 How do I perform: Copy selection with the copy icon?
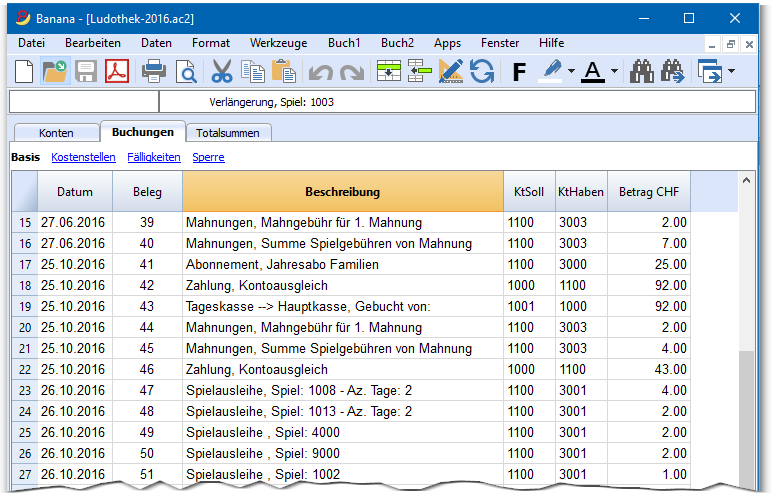coord(253,71)
